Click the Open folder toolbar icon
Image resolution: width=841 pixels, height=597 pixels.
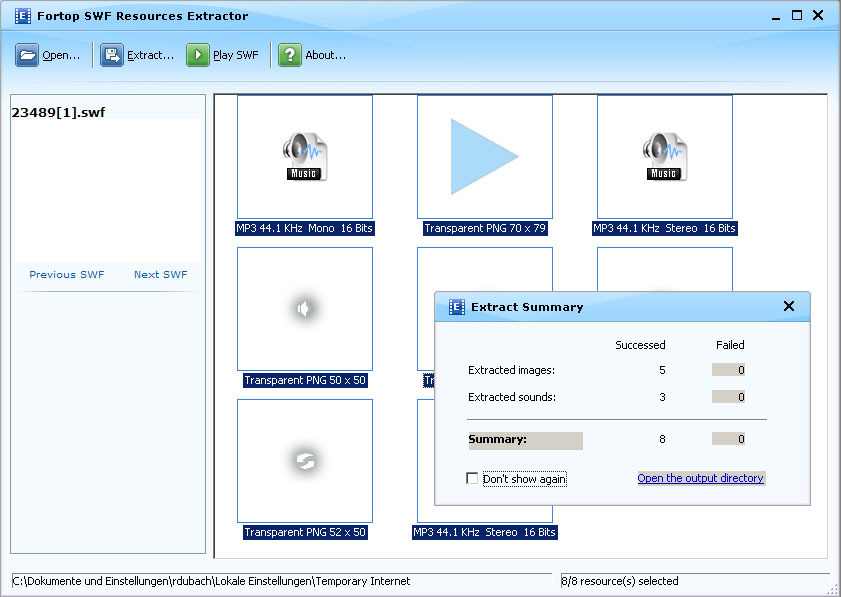[x=27, y=55]
